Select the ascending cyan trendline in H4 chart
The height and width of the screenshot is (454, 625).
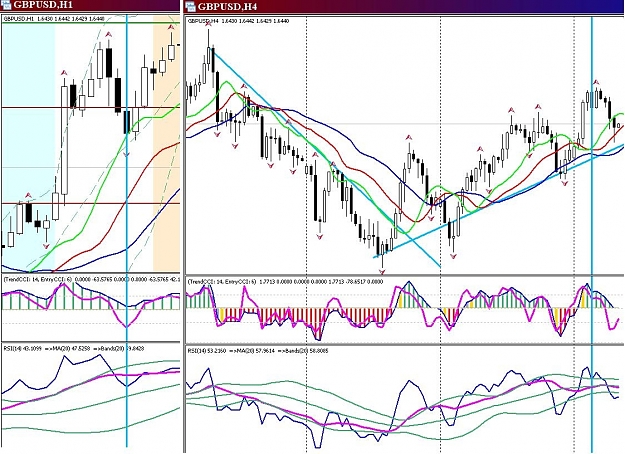[498, 202]
